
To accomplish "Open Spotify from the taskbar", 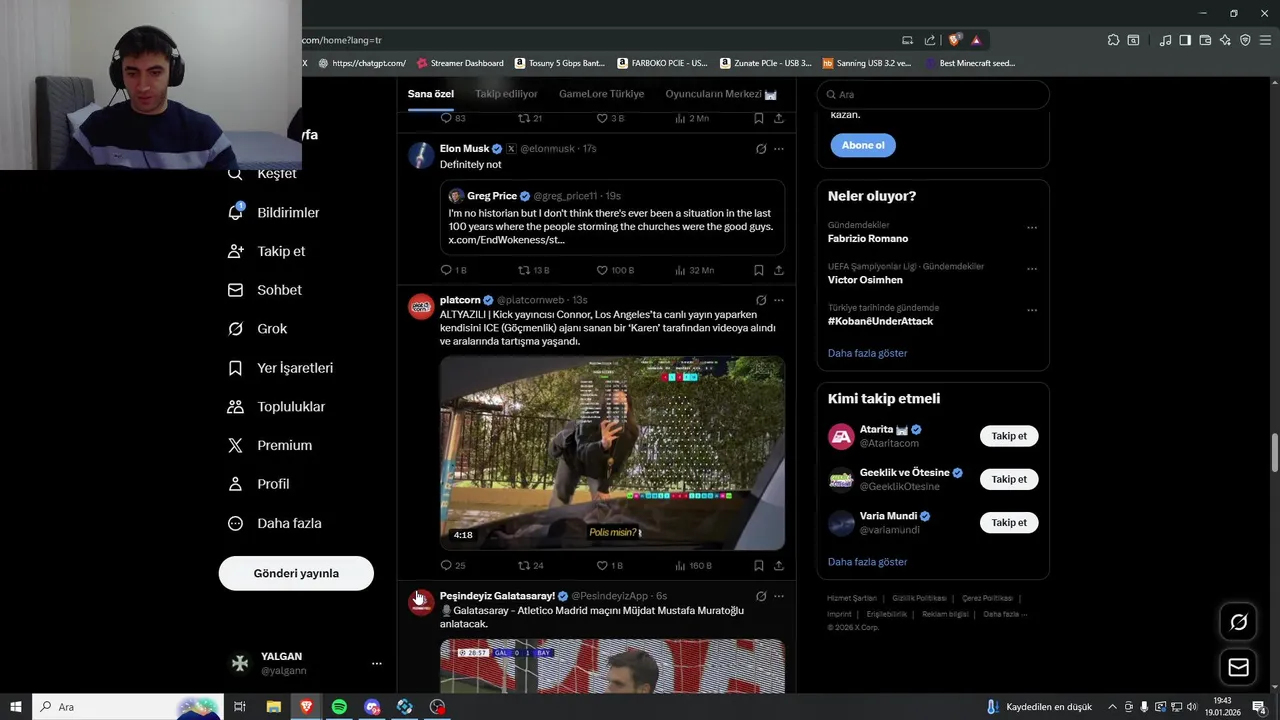I will [339, 706].
